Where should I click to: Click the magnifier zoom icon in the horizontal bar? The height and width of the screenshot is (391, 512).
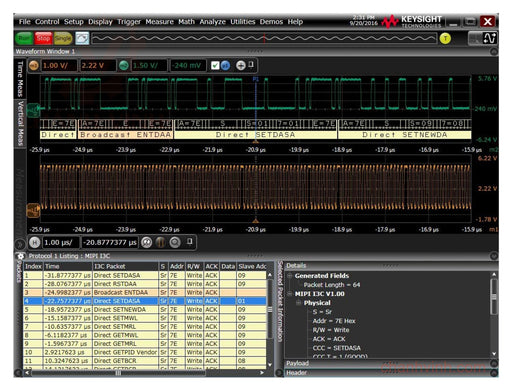coord(175,242)
